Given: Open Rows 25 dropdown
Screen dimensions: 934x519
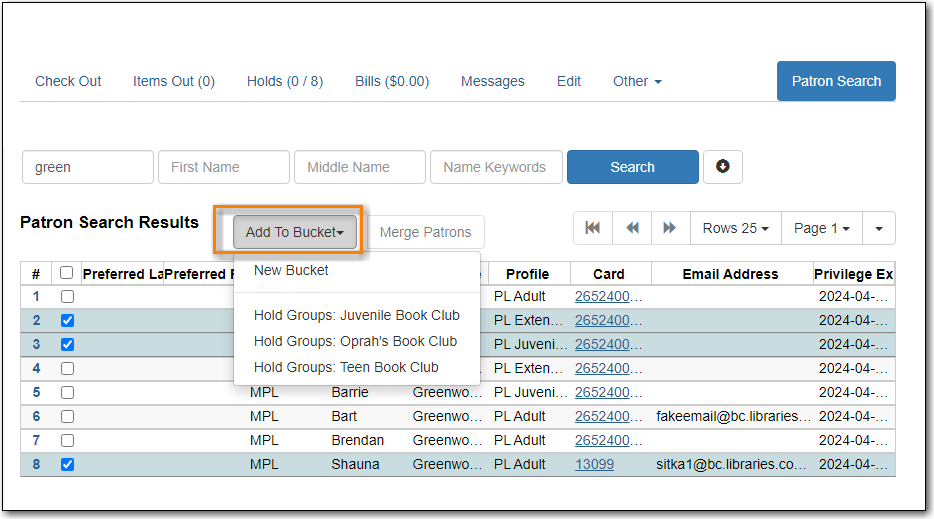Looking at the screenshot, I should 736,228.
